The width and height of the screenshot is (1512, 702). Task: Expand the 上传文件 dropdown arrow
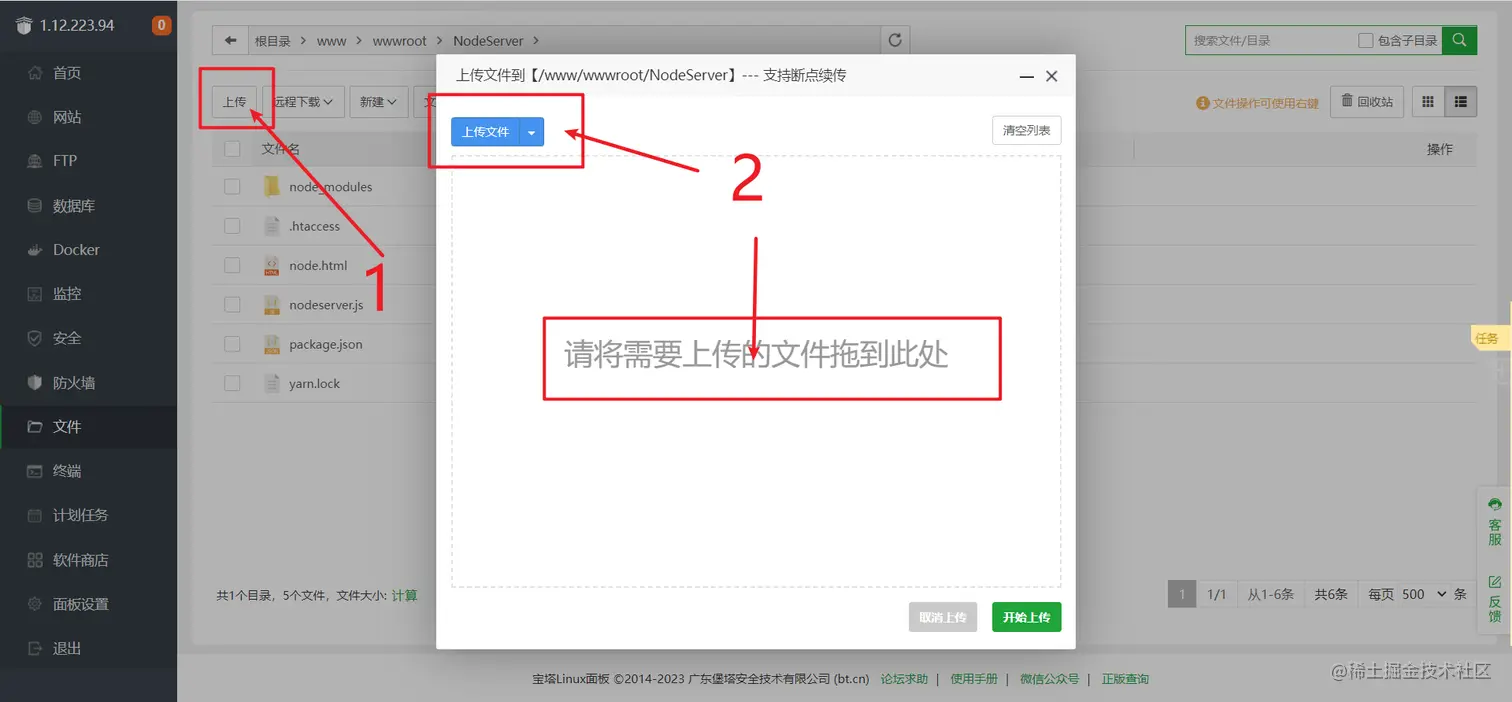pos(532,132)
